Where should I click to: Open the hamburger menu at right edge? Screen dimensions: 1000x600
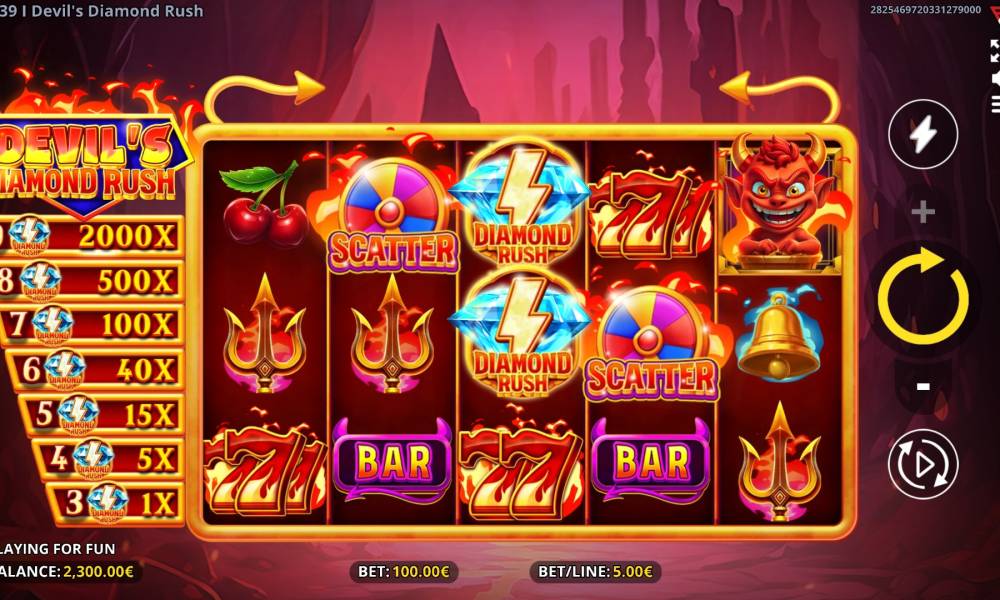click(x=996, y=104)
